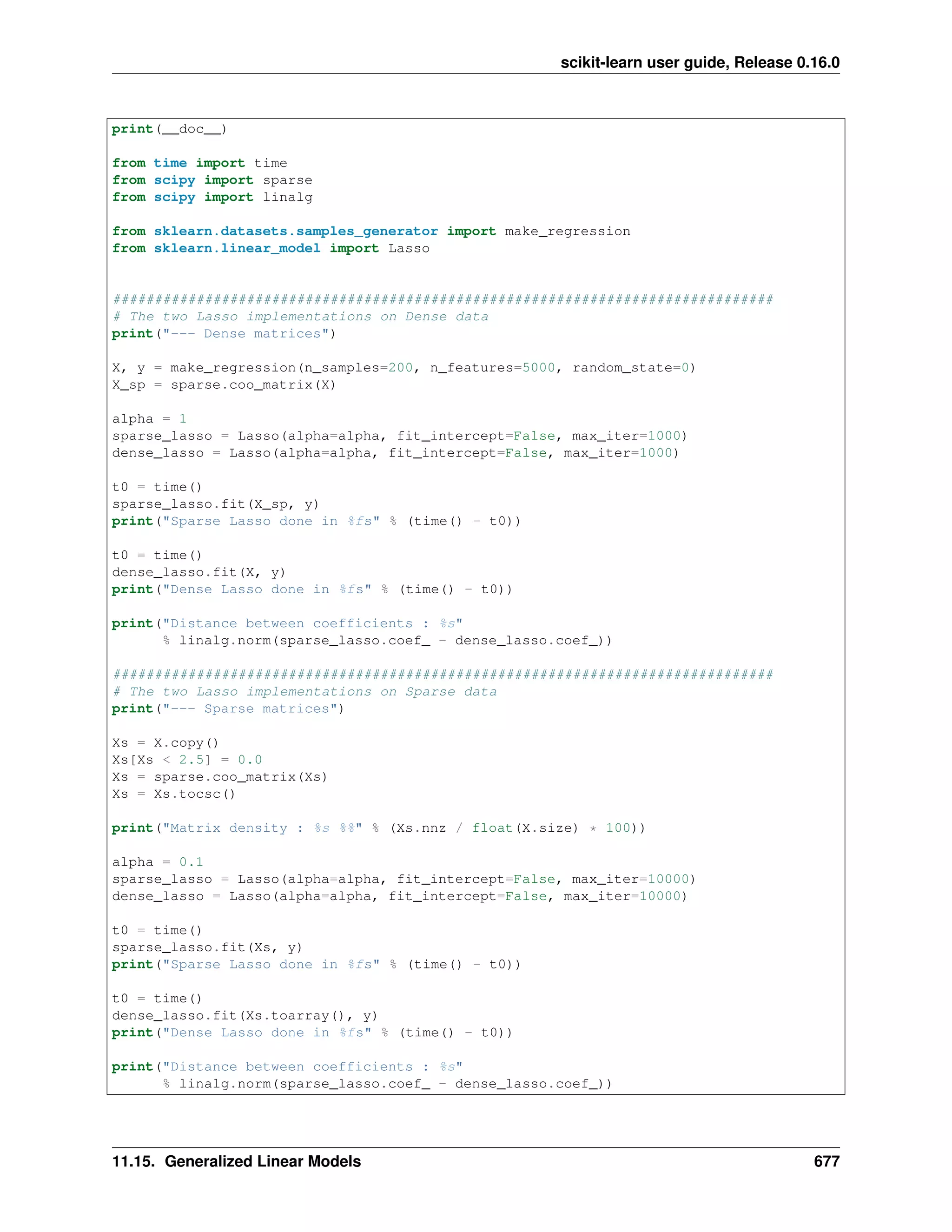Click the 'from scipy import linalg' line
The width and height of the screenshot is (952, 1232).
[212, 197]
